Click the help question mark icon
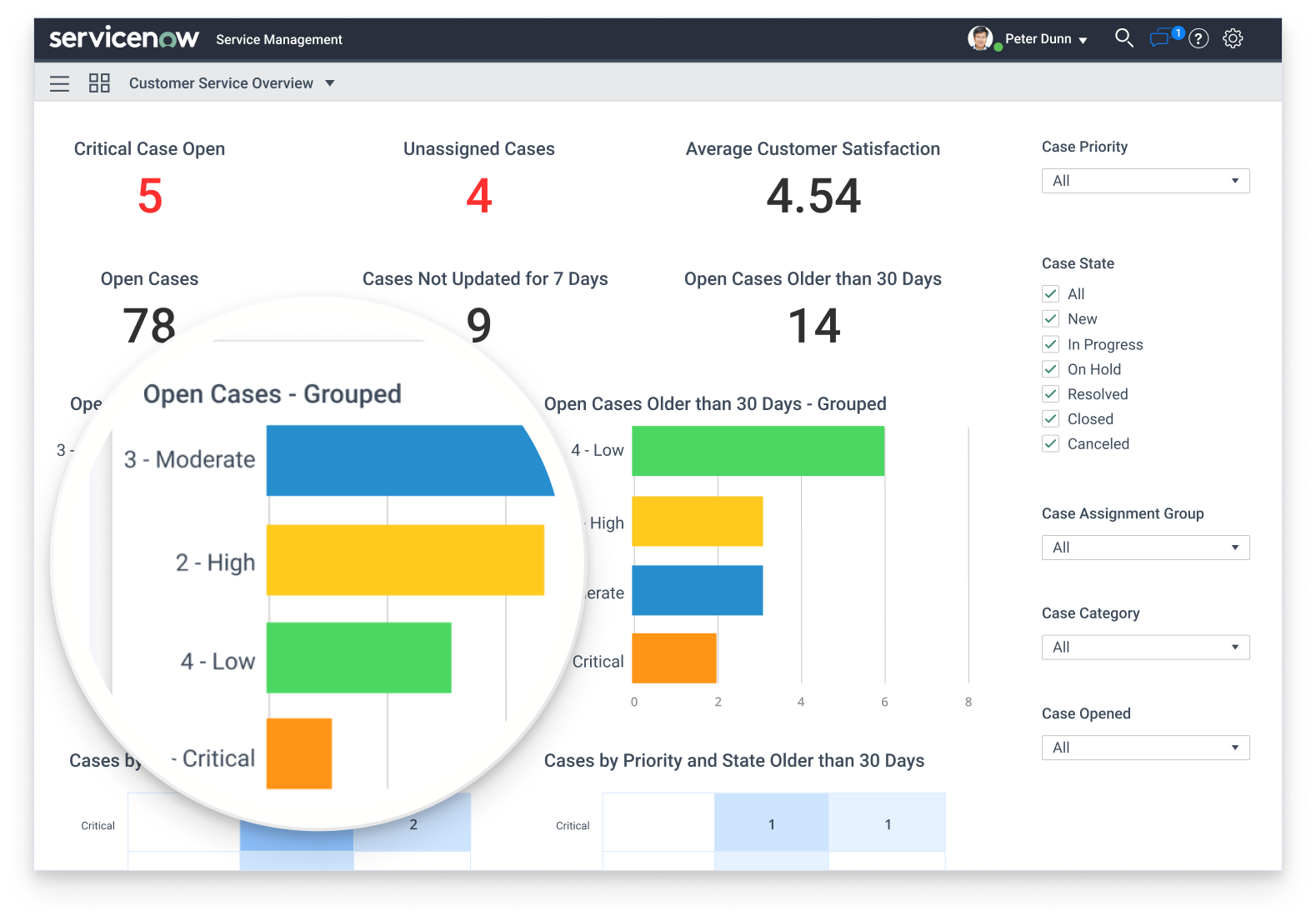The height and width of the screenshot is (921, 1316). (x=1198, y=39)
